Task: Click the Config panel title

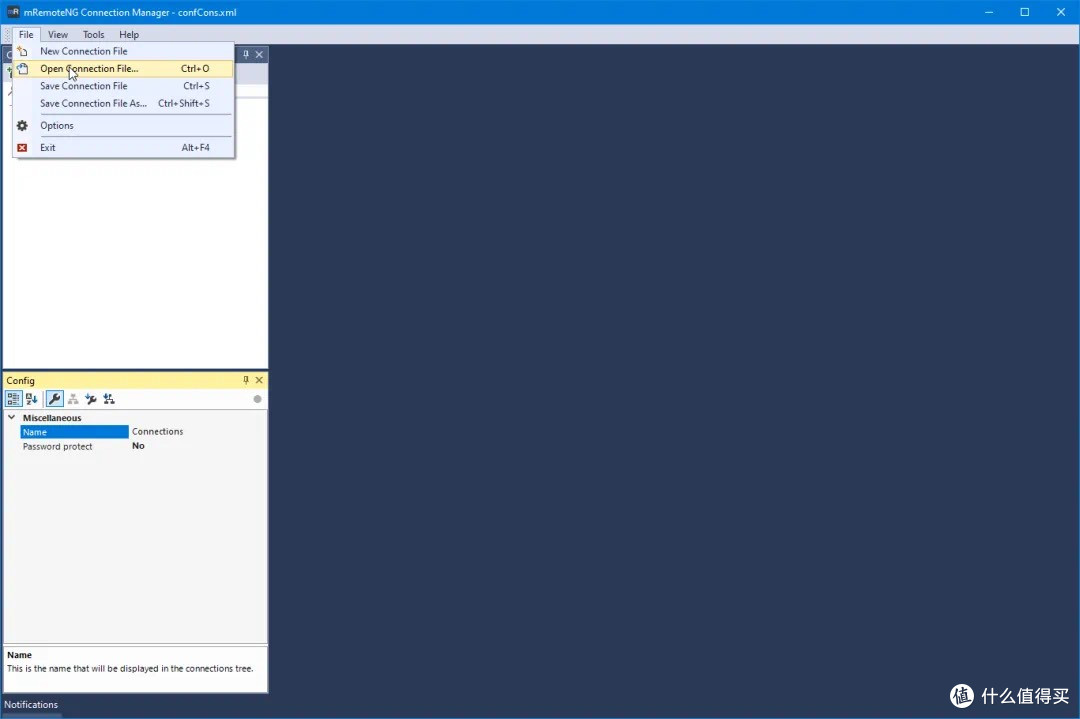Action: [x=21, y=380]
